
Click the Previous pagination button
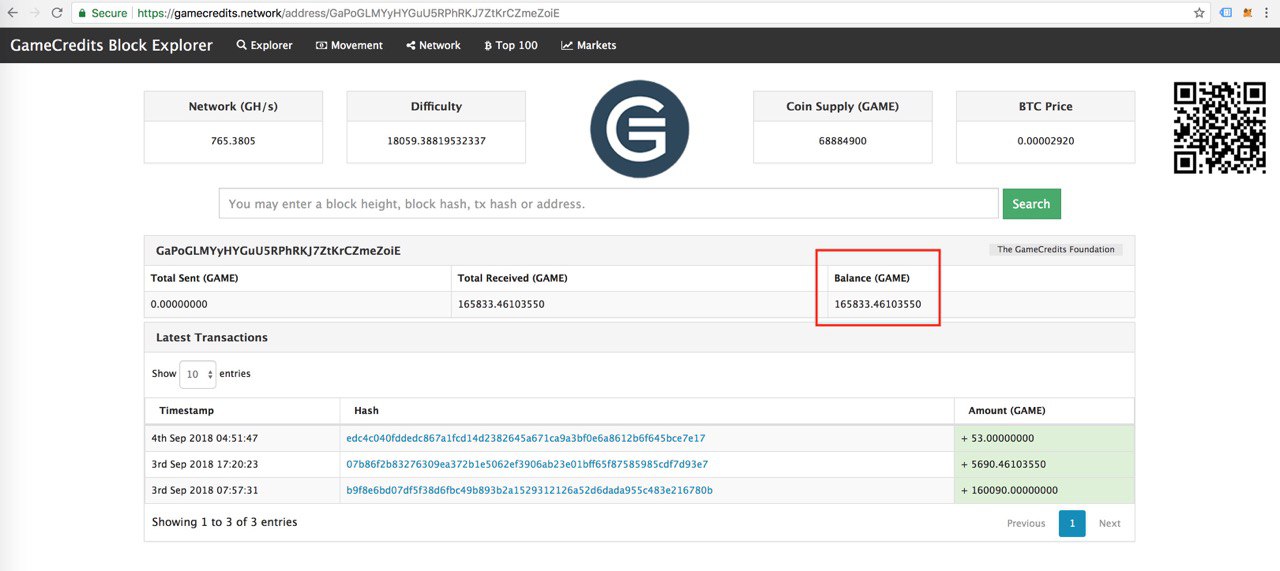pyautogui.click(x=1026, y=523)
